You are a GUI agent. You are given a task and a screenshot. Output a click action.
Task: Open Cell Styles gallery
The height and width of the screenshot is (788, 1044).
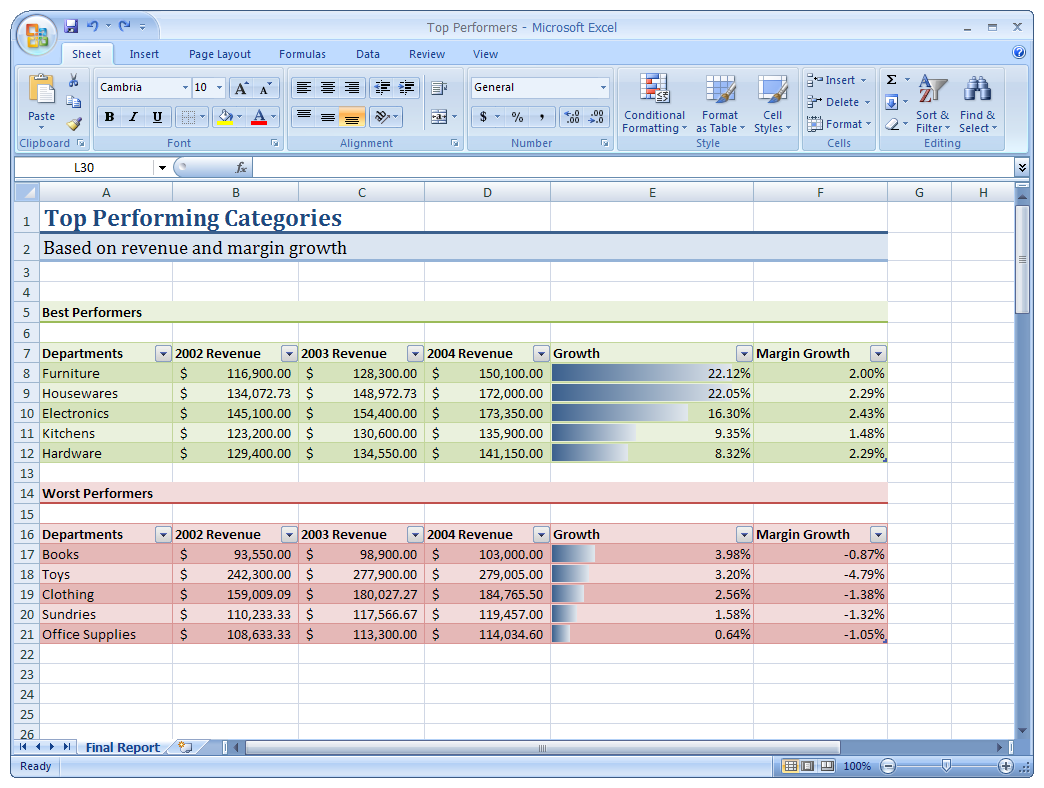772,104
